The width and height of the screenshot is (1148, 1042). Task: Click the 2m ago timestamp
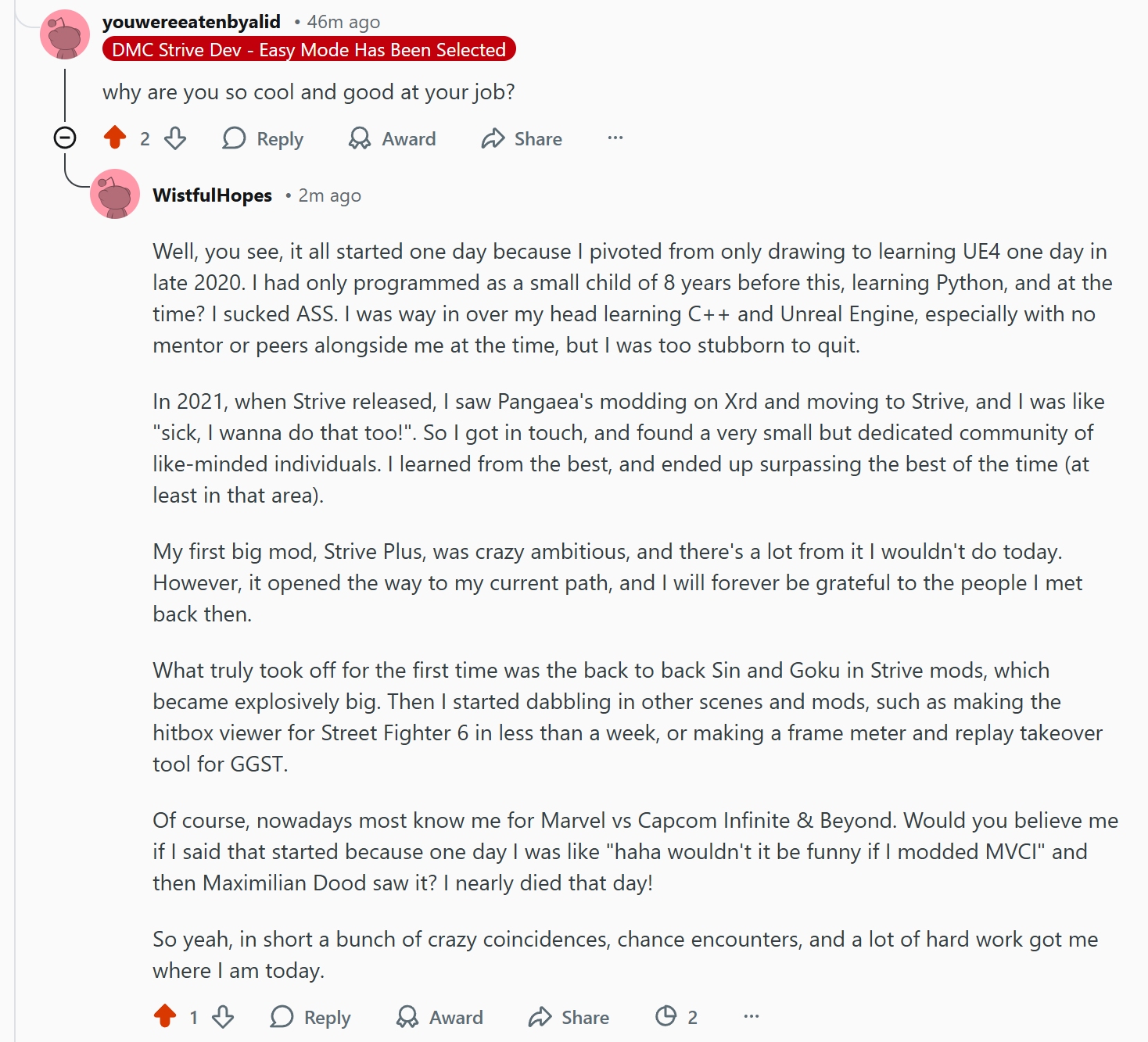pyautogui.click(x=329, y=195)
